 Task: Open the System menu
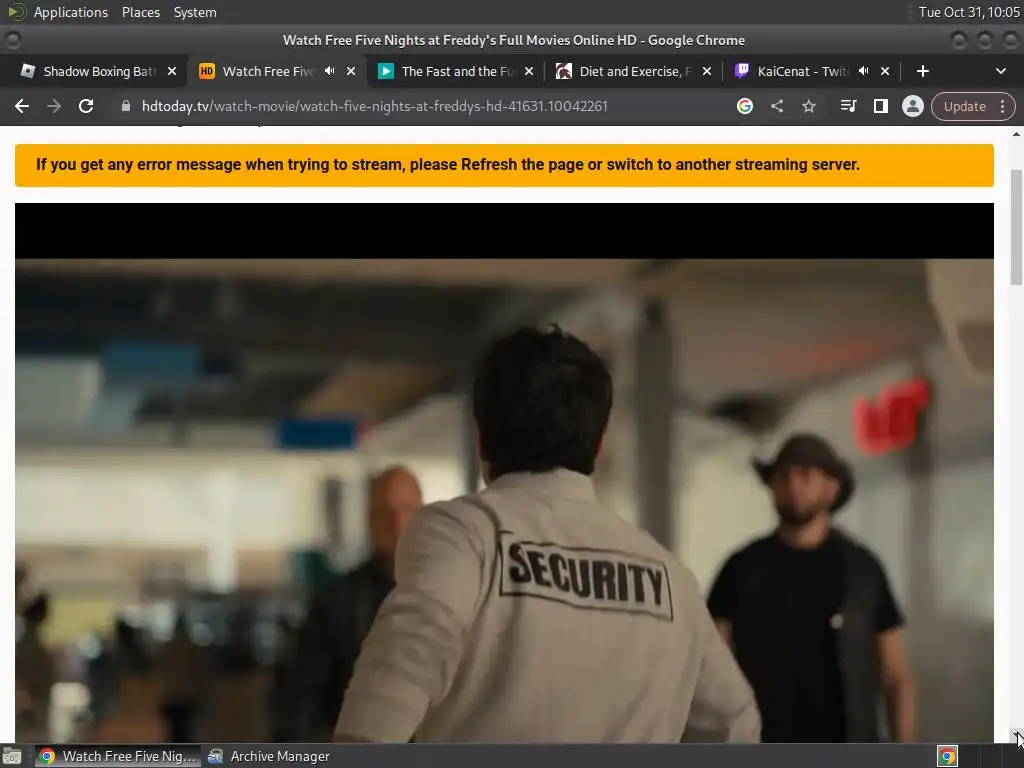point(195,12)
